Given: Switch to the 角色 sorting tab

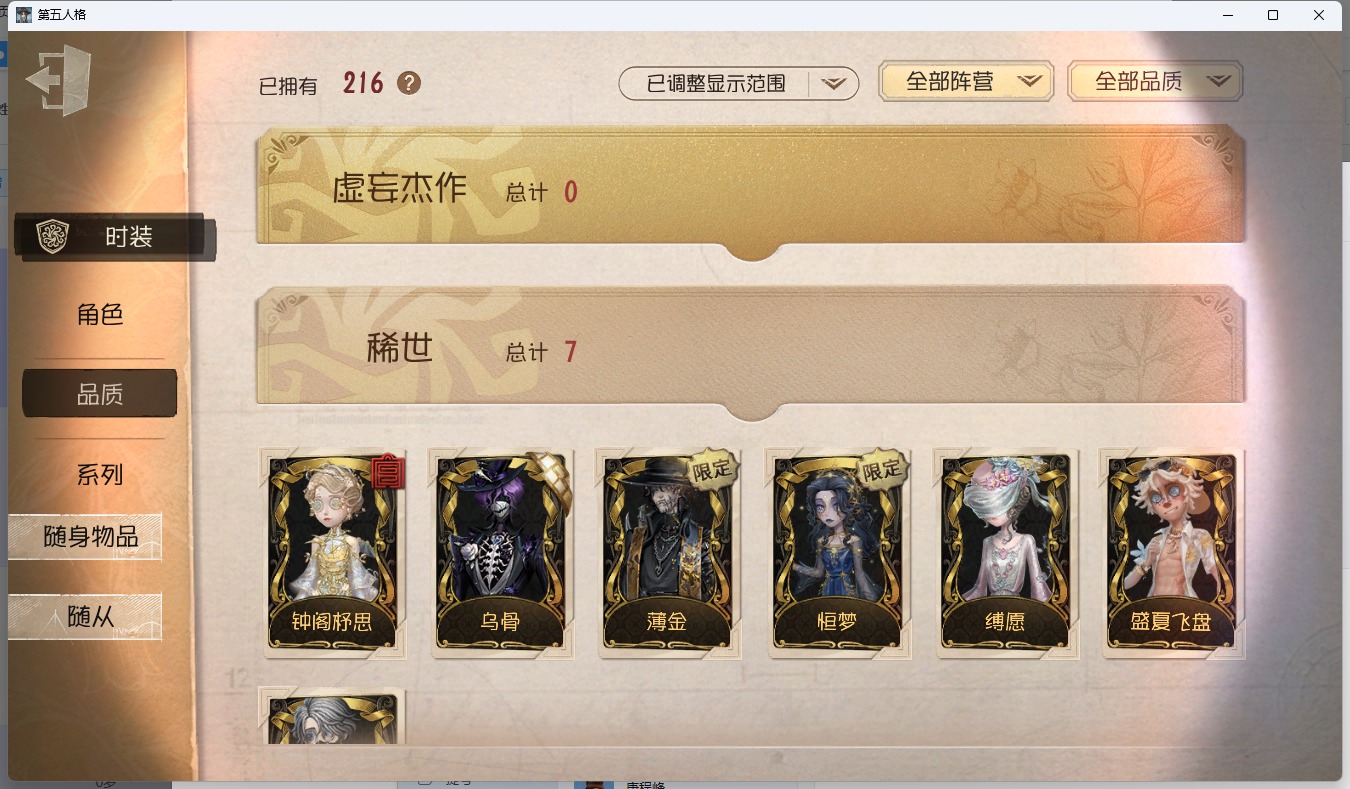Looking at the screenshot, I should pyautogui.click(x=100, y=315).
